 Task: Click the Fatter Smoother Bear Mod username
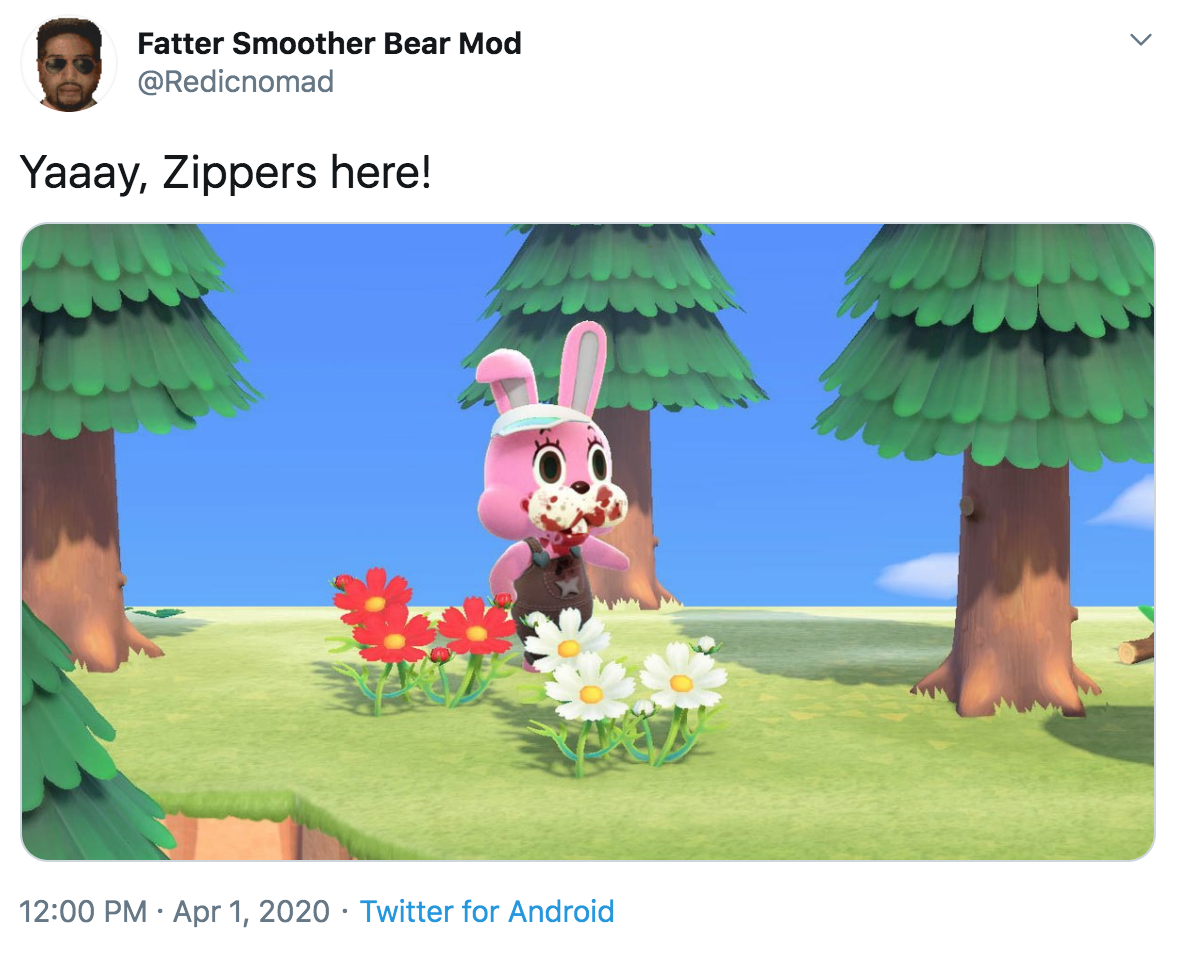pyautogui.click(x=327, y=44)
